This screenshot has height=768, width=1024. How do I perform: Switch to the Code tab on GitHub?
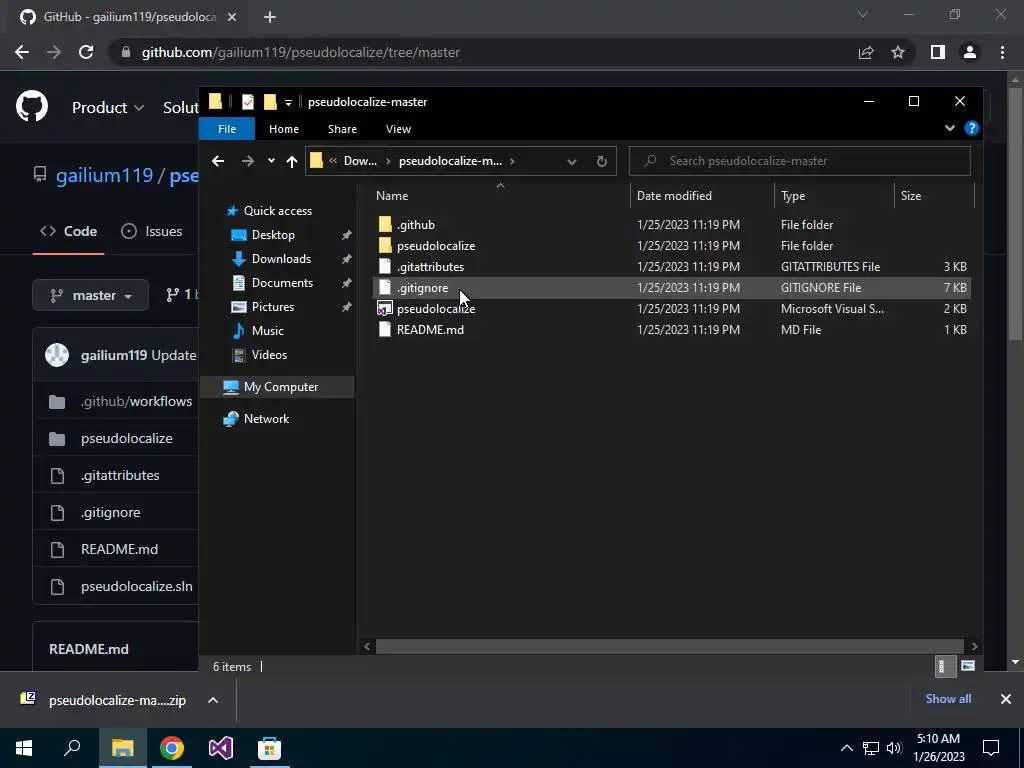tap(69, 231)
